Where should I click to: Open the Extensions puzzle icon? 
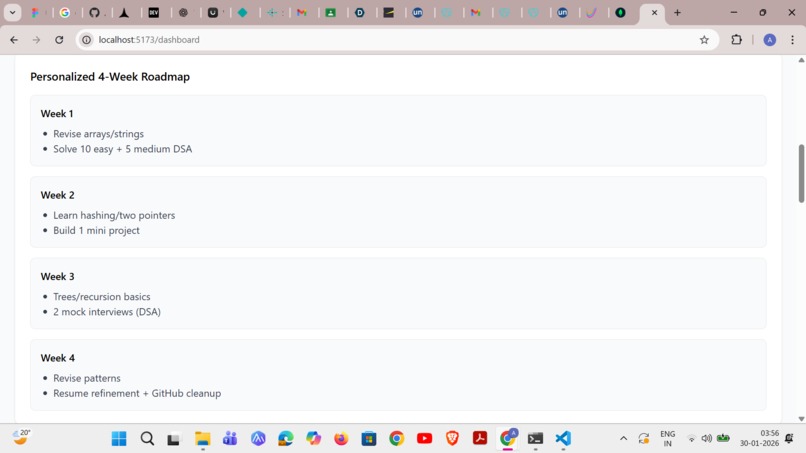coord(737,40)
